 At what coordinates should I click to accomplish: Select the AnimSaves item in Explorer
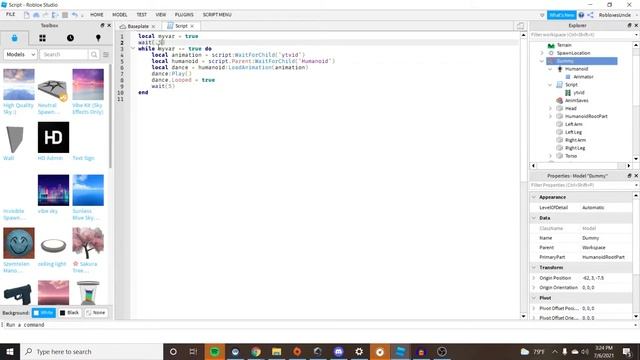click(576, 100)
